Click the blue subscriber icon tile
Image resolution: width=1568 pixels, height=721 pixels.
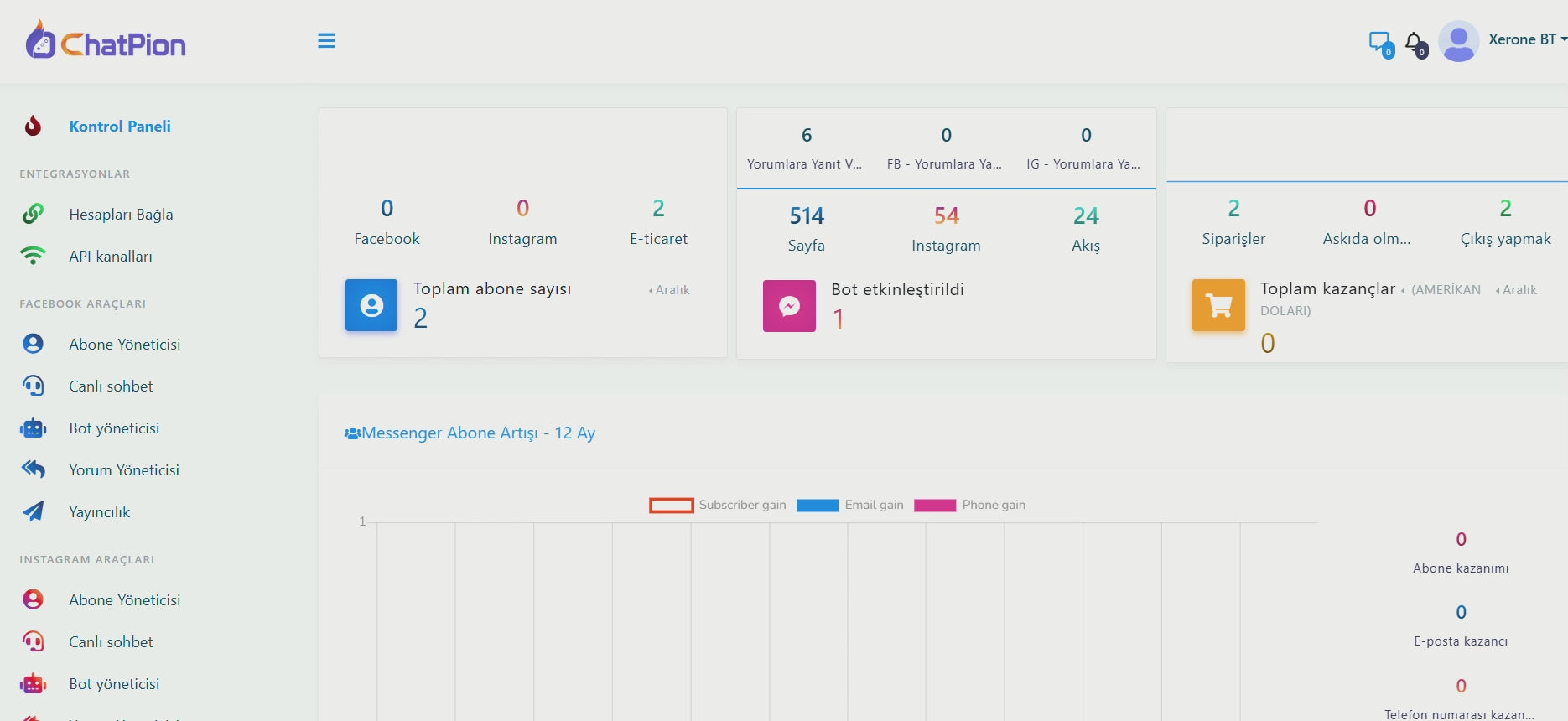point(371,305)
